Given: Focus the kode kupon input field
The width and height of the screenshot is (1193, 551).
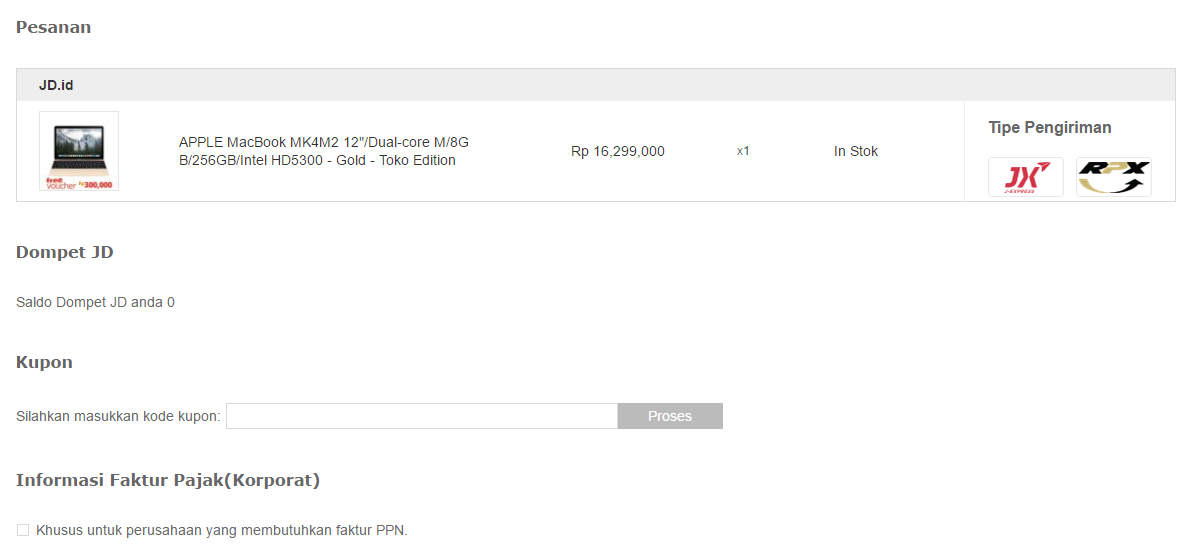Looking at the screenshot, I should (422, 416).
